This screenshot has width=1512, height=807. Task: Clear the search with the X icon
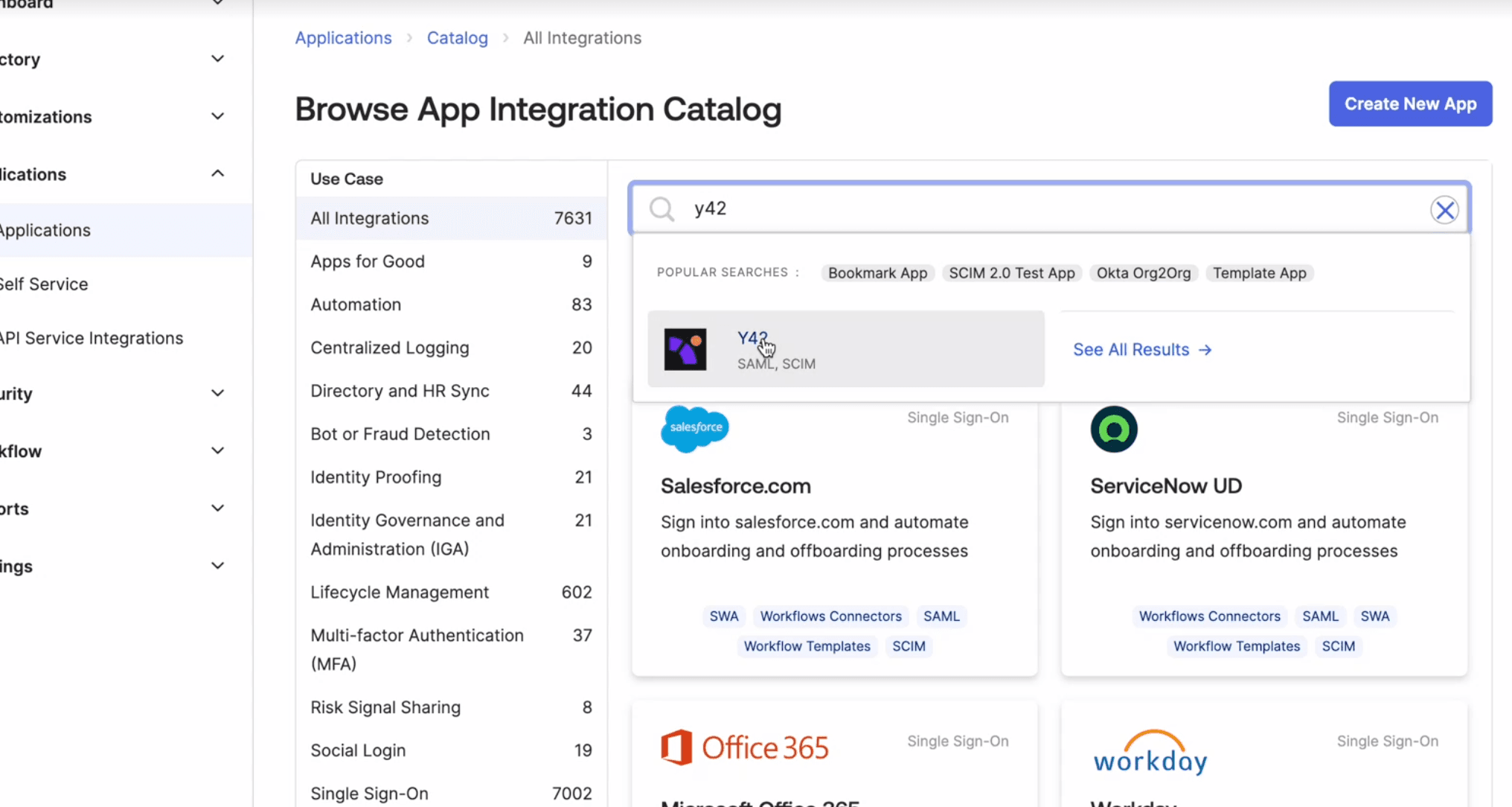click(x=1444, y=210)
